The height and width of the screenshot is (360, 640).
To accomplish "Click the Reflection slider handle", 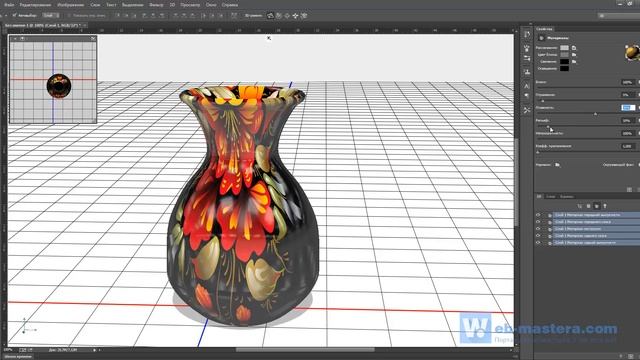I will pyautogui.click(x=543, y=101).
